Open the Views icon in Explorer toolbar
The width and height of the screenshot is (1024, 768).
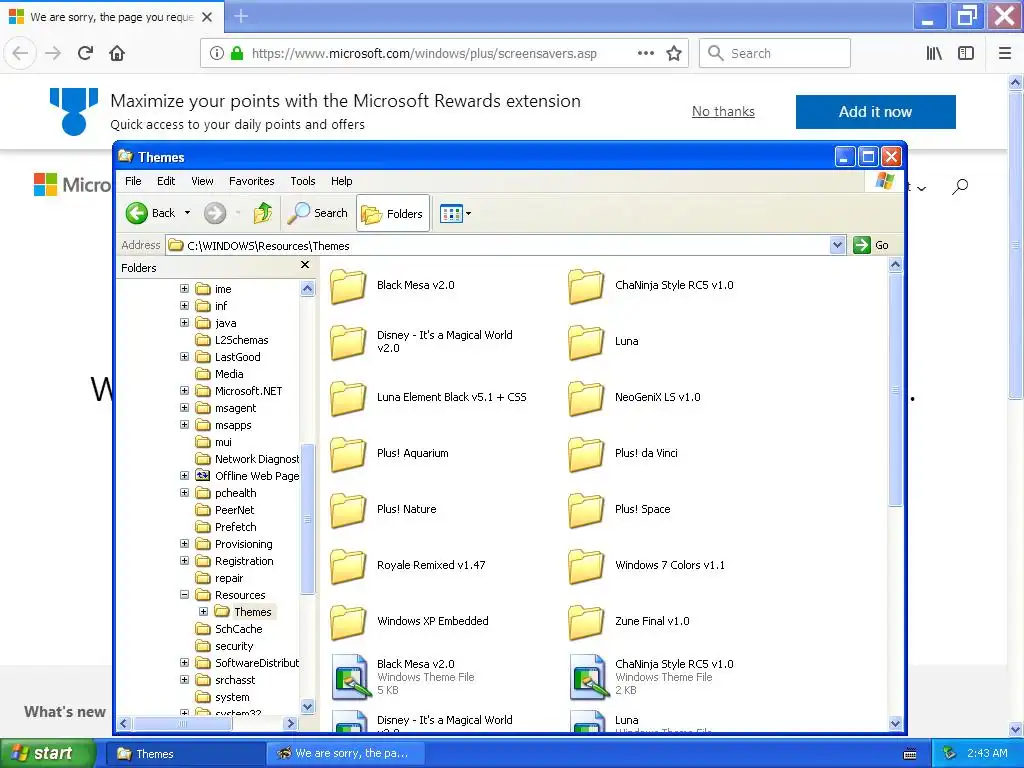tap(451, 214)
